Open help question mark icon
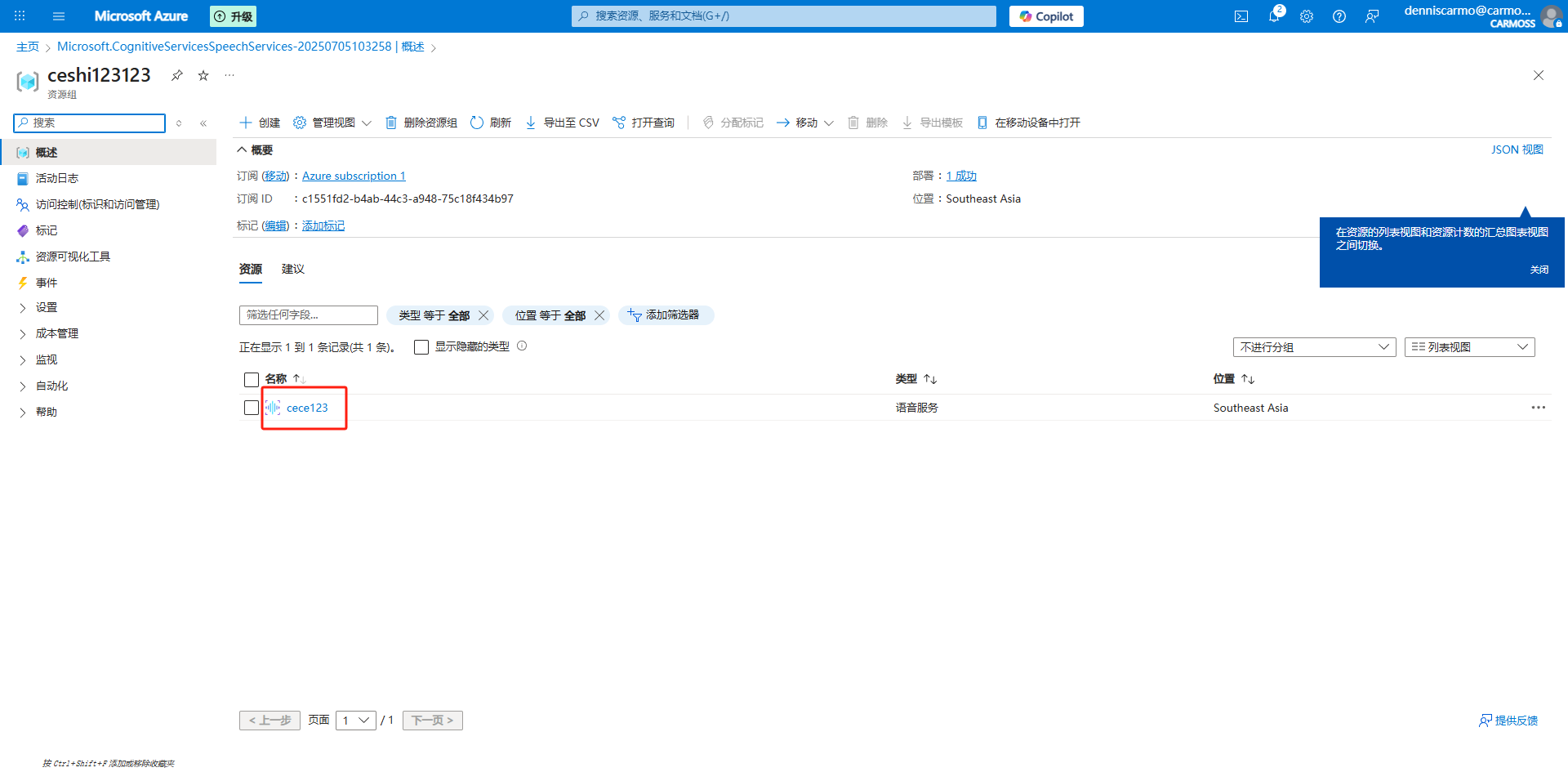Viewport: 1568px width, 772px height. [x=1339, y=16]
